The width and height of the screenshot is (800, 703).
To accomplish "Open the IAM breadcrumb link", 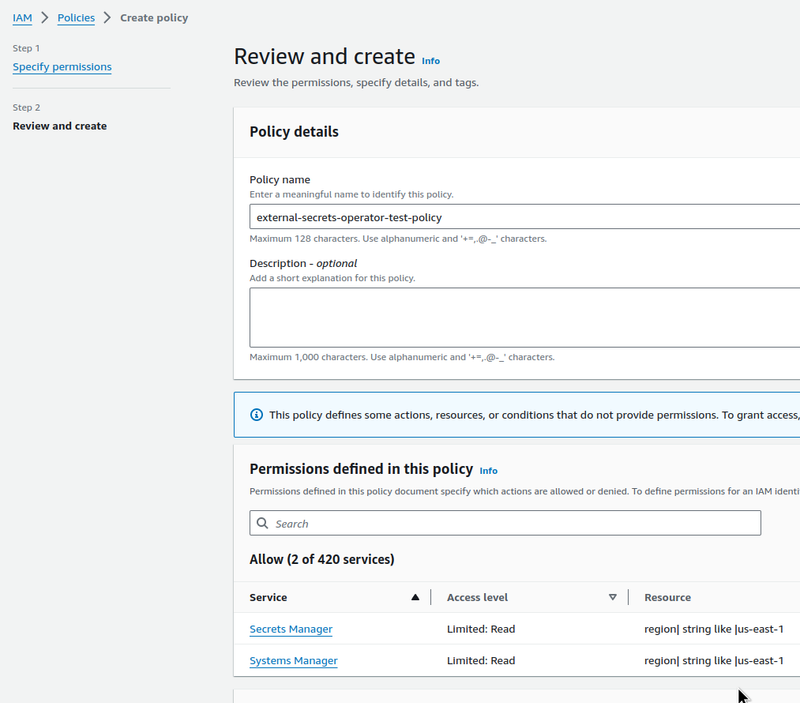I will point(22,18).
